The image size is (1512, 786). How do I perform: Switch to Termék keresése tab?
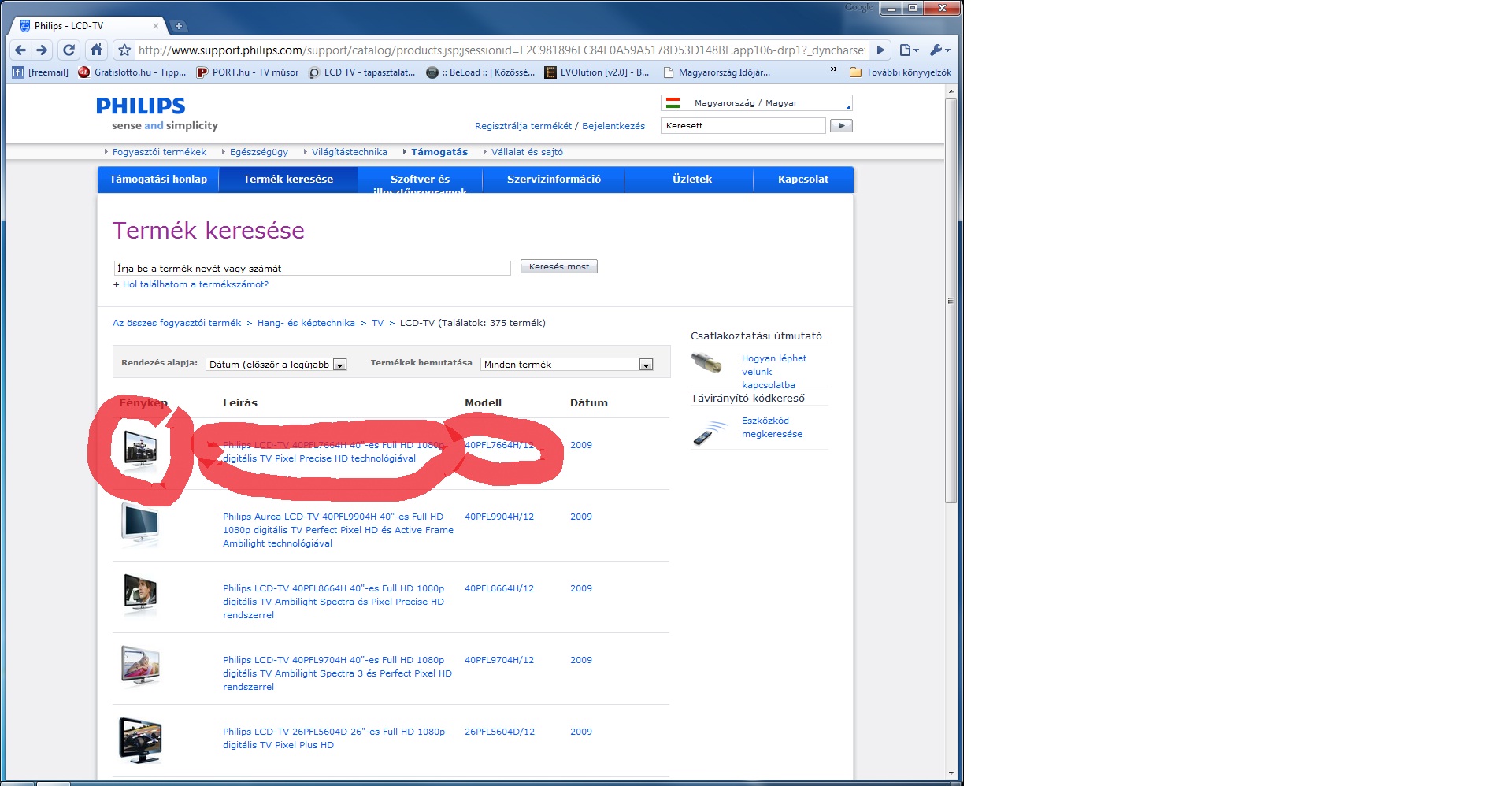point(288,180)
